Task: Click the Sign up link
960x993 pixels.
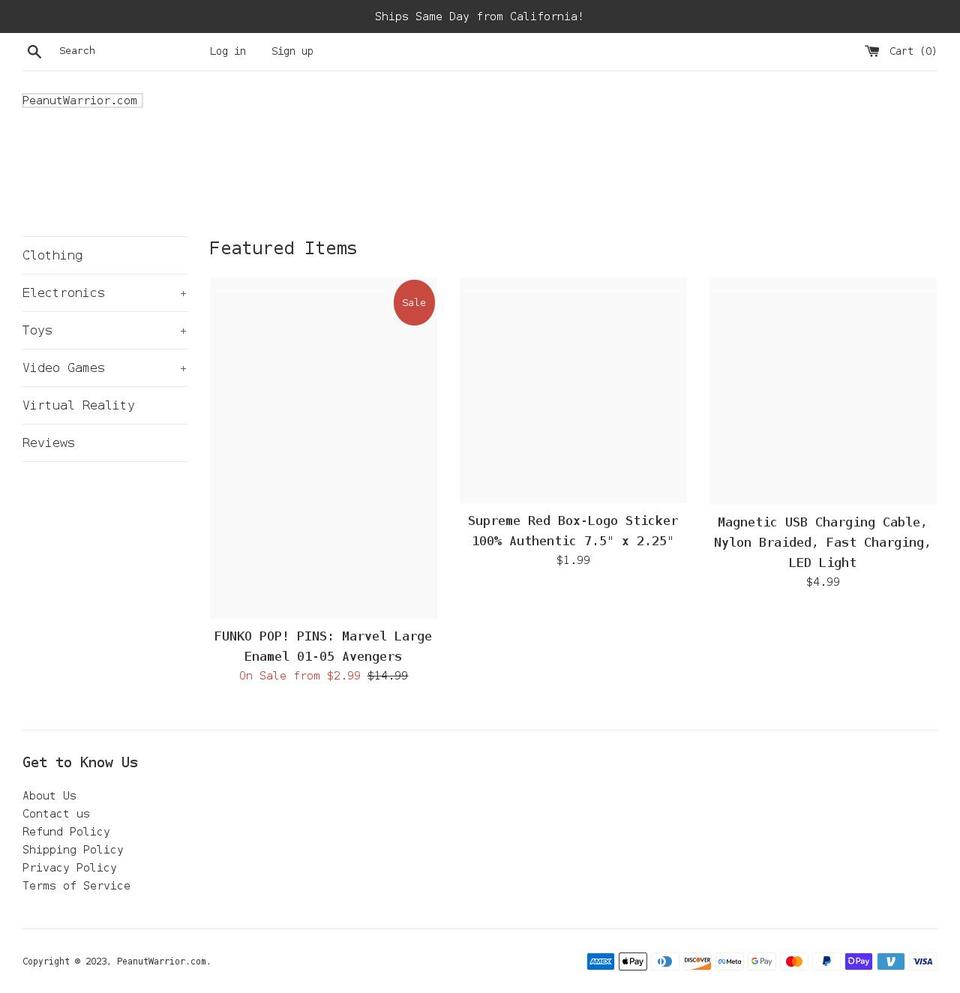Action: [292, 51]
